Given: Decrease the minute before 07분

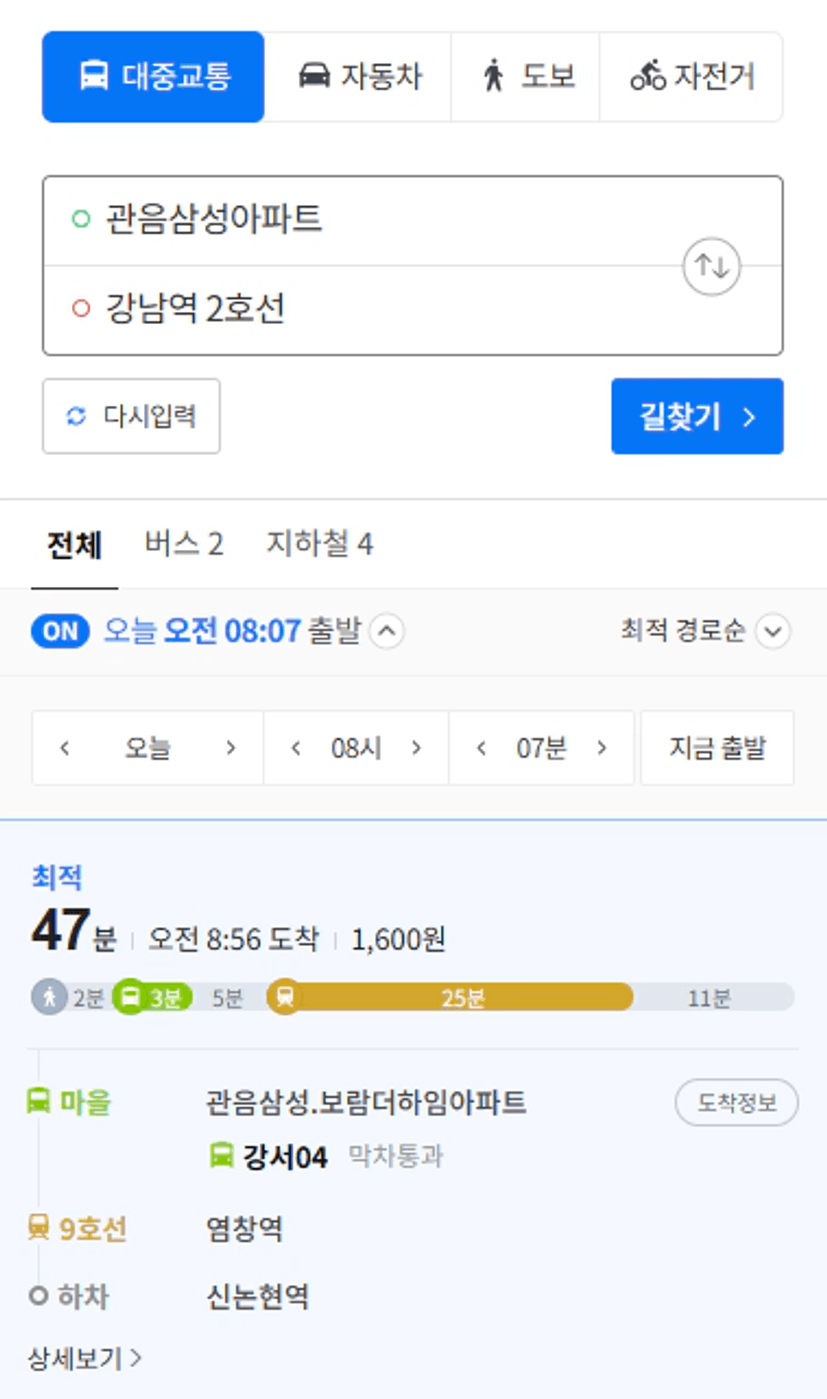Looking at the screenshot, I should (481, 748).
